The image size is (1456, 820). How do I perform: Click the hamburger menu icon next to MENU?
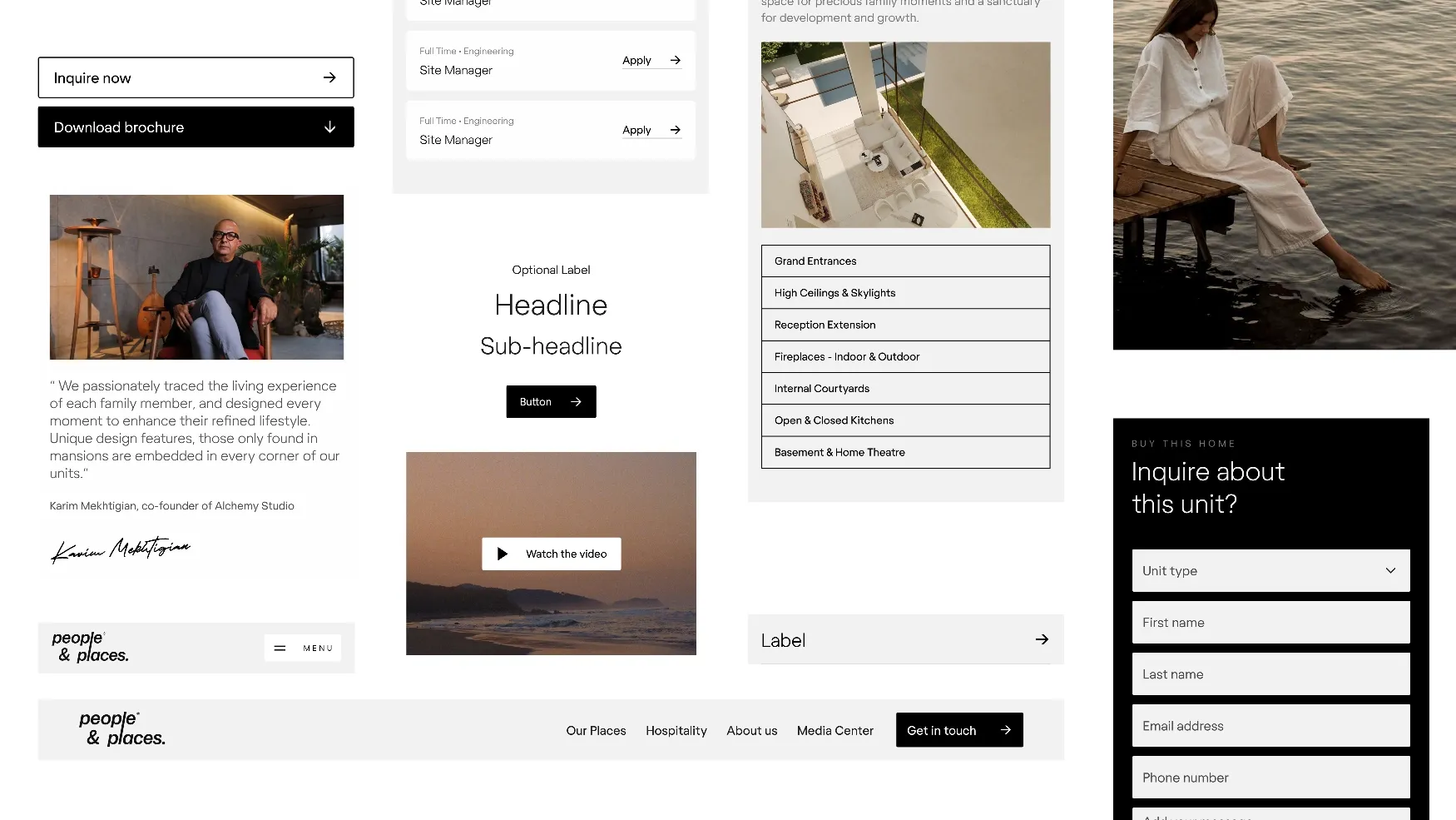280,648
